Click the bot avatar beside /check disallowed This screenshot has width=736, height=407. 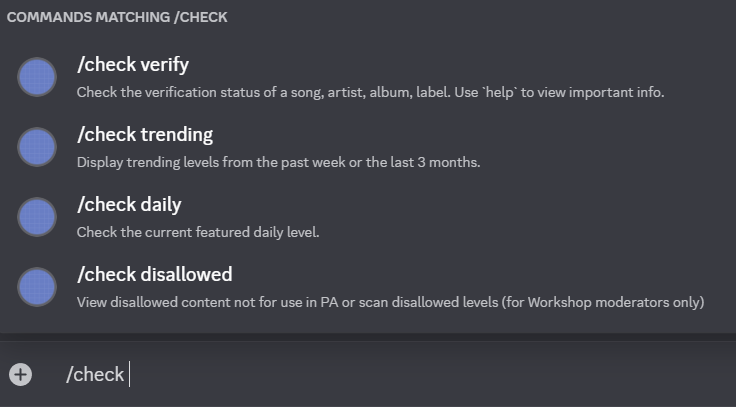click(x=37, y=287)
